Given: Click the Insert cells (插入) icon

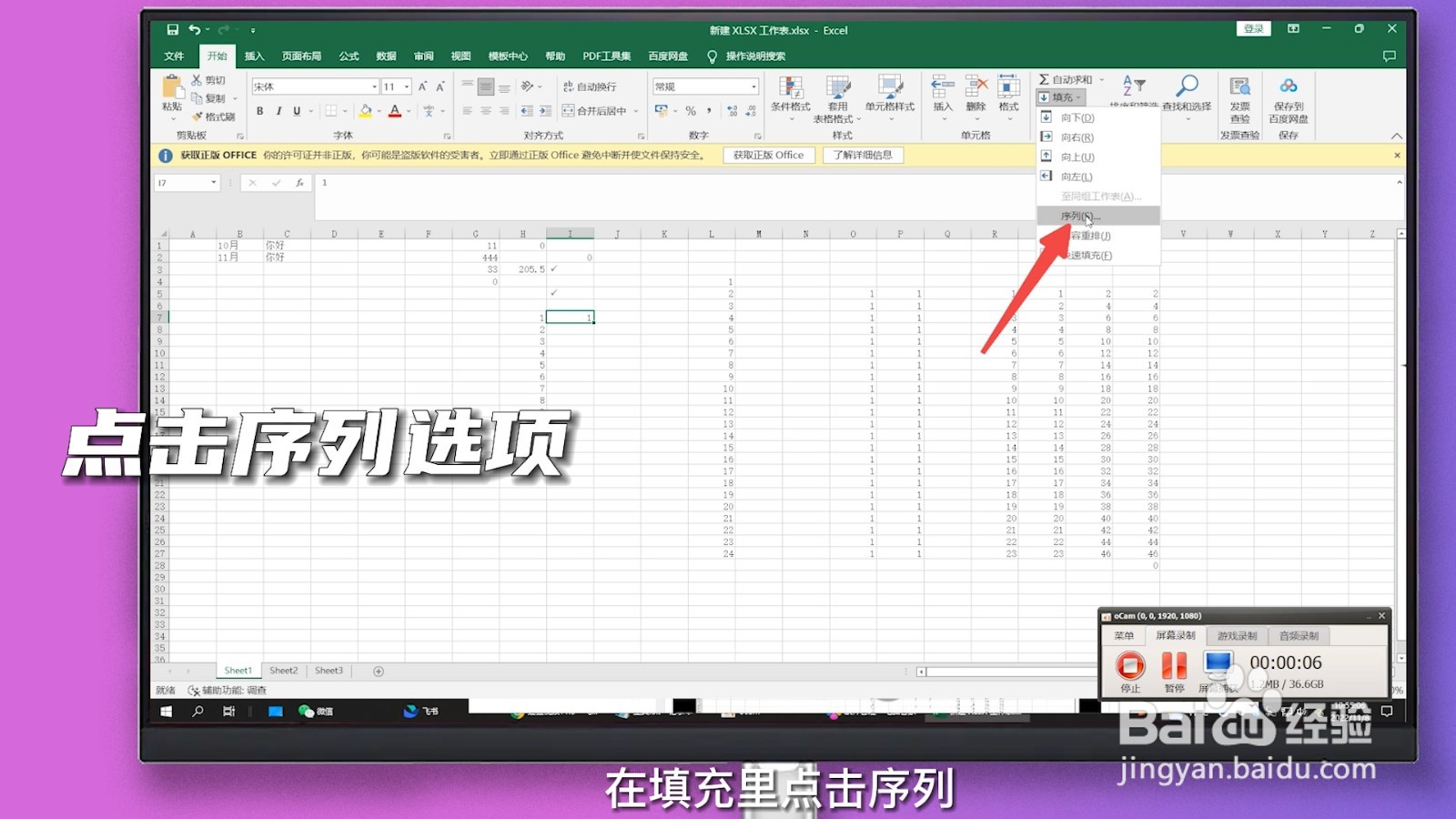Looking at the screenshot, I should (943, 87).
